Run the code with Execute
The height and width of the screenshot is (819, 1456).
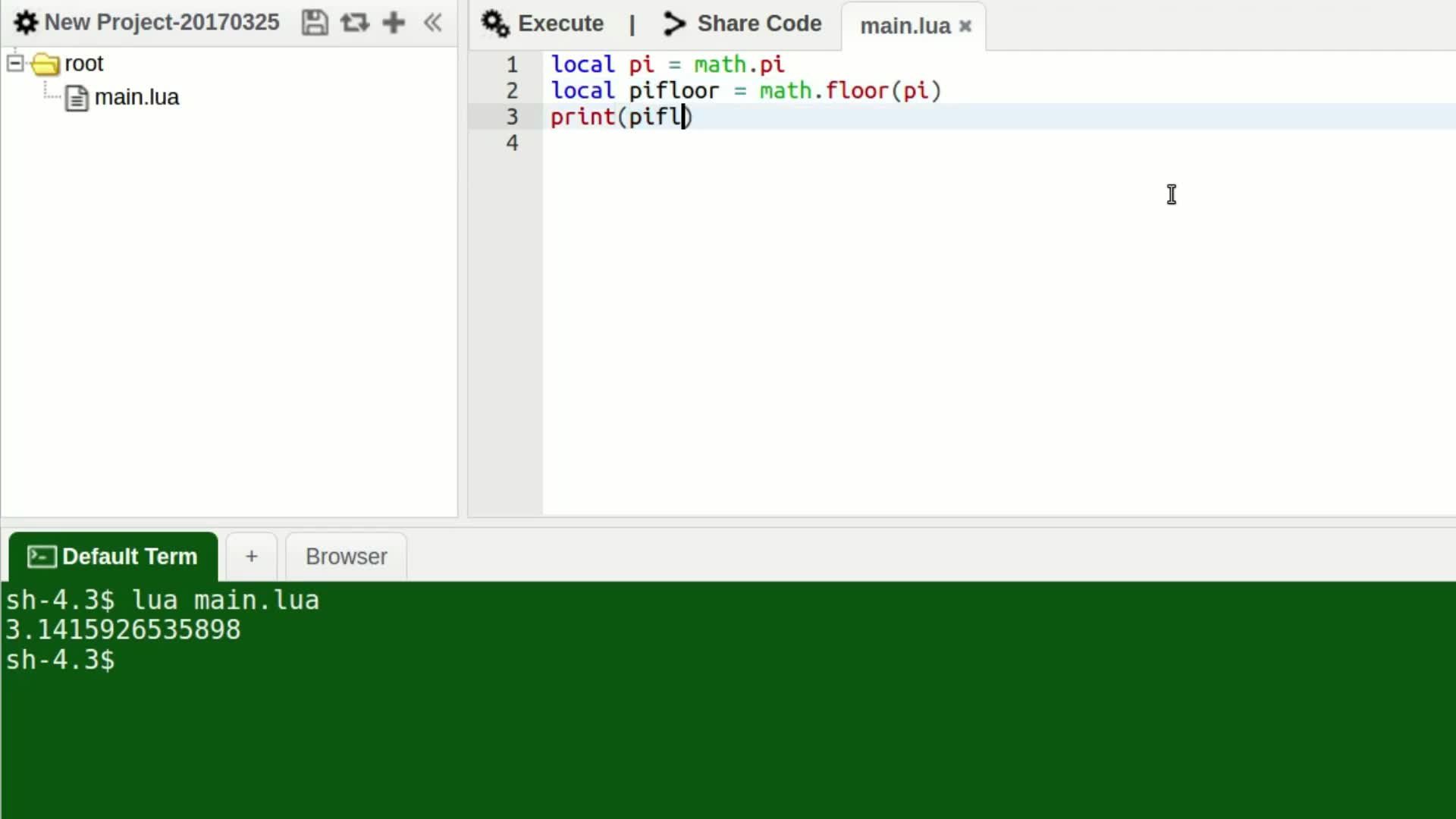click(x=559, y=24)
